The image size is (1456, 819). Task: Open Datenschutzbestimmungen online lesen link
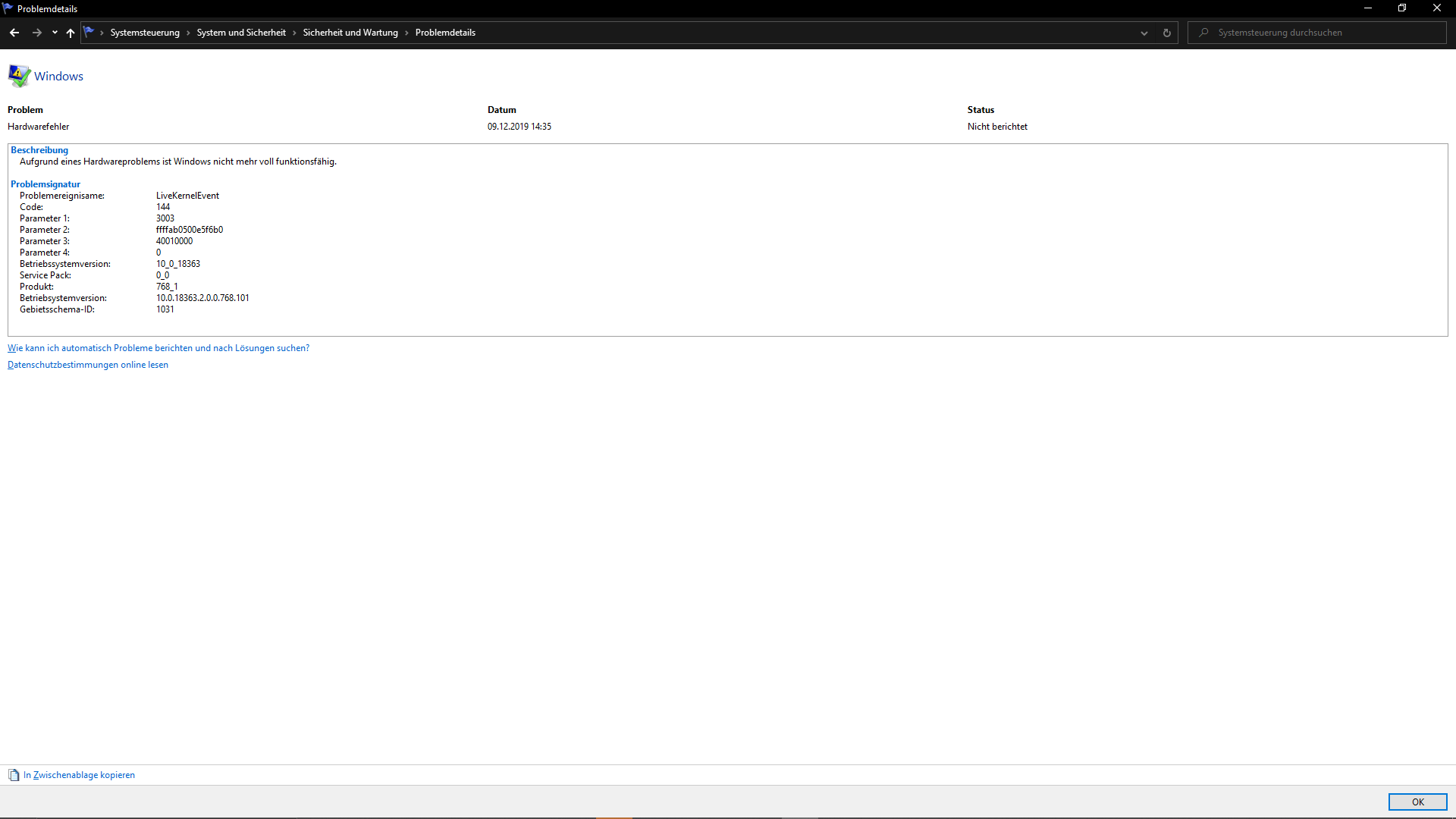pyautogui.click(x=88, y=365)
